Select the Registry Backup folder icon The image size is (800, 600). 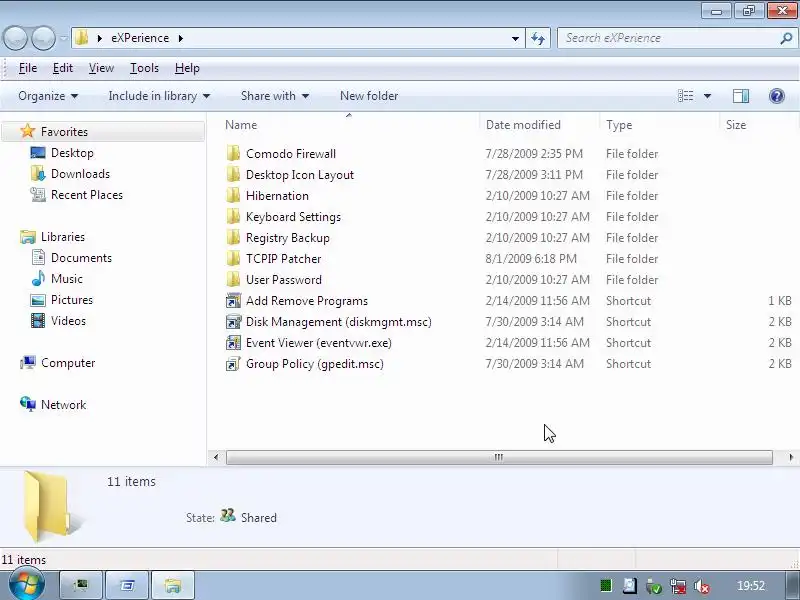tap(233, 237)
